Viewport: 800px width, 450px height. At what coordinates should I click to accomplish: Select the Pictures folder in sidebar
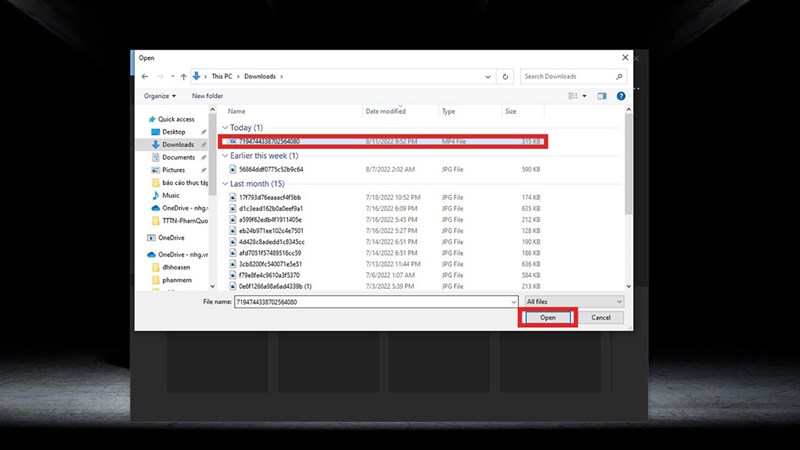pyautogui.click(x=173, y=170)
